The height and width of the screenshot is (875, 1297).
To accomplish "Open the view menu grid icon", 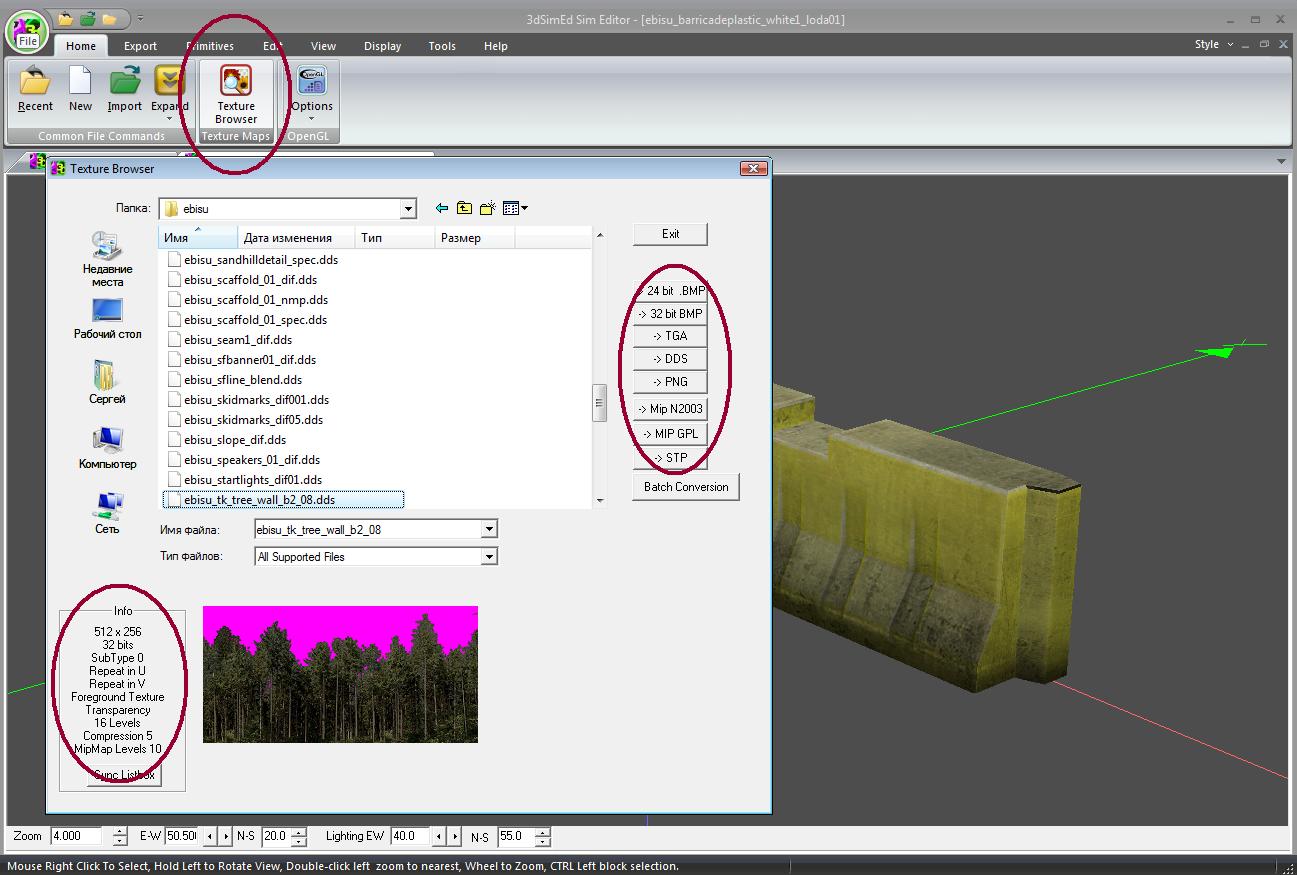I will 515,208.
